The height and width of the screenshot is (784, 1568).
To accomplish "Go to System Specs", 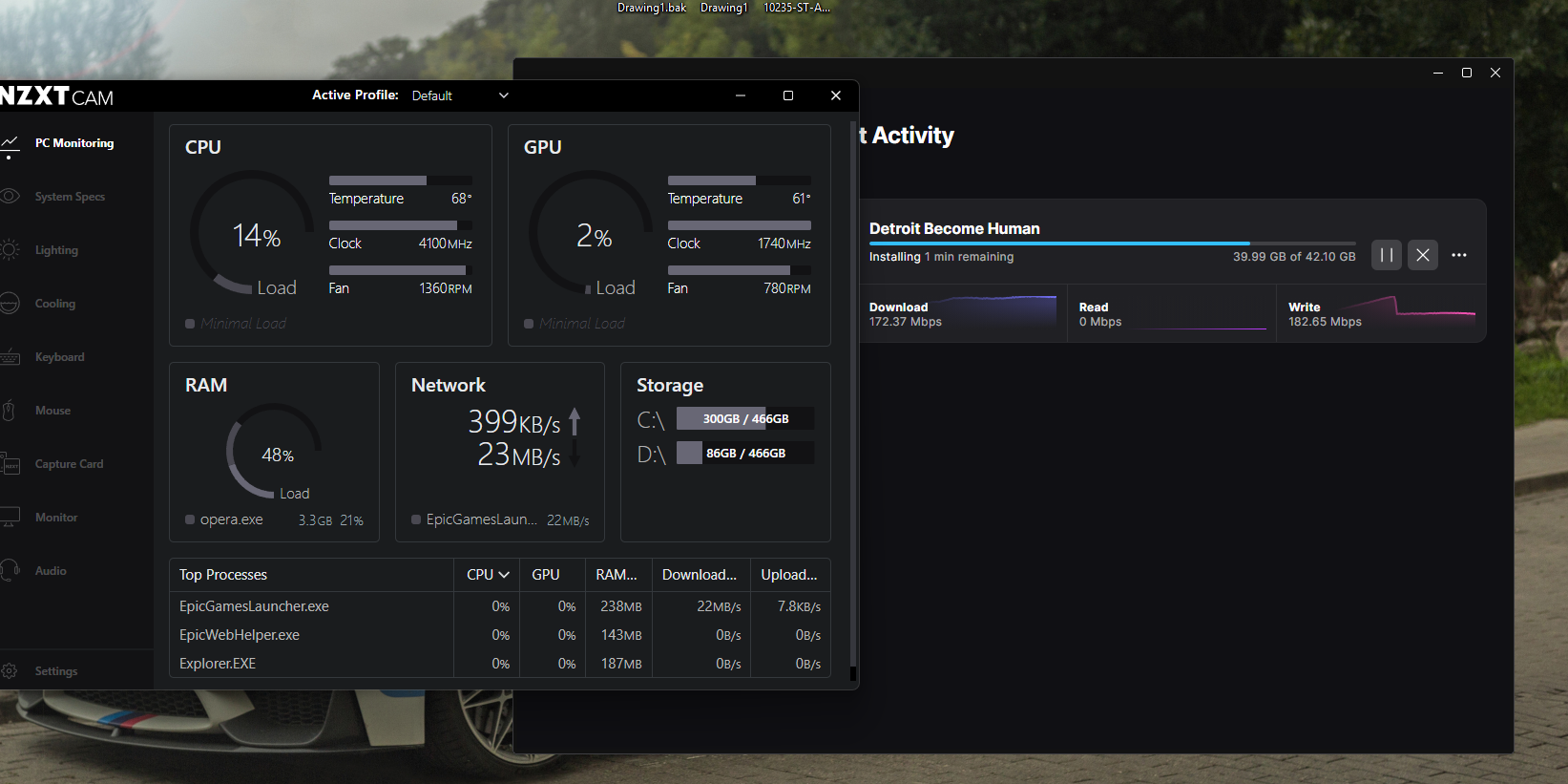I will tap(70, 197).
